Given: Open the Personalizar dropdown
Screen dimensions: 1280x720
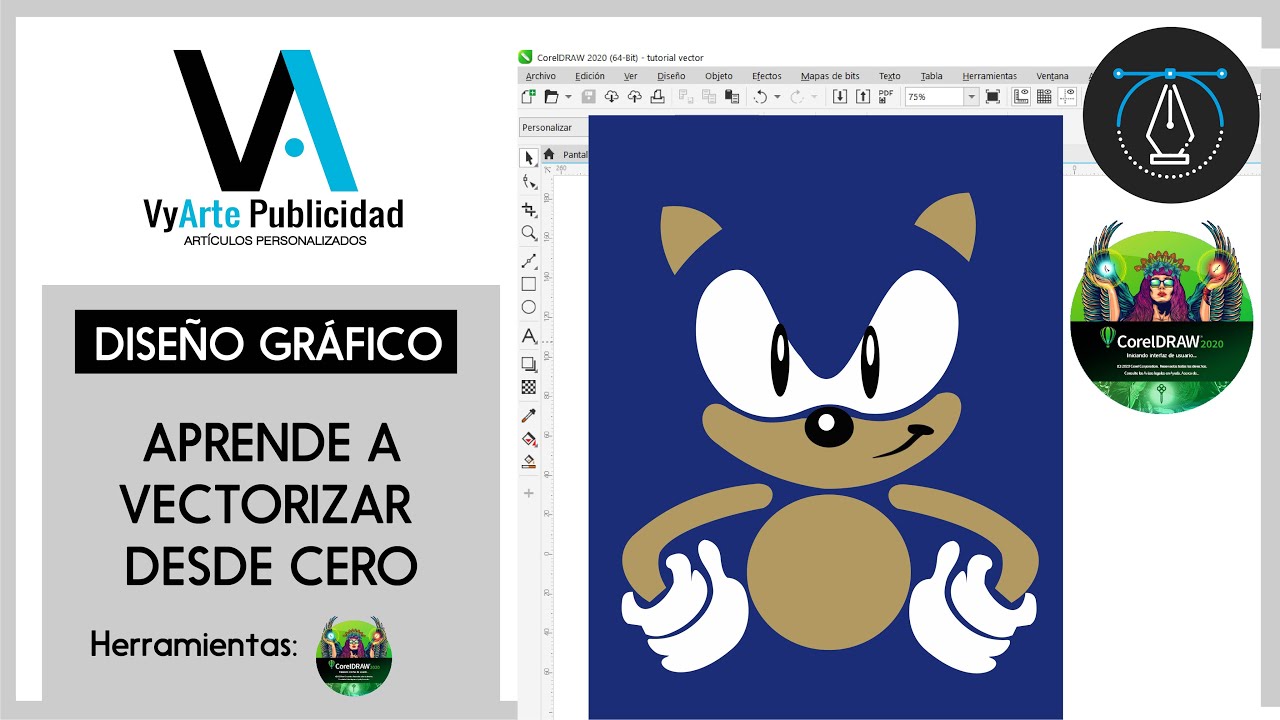Looking at the screenshot, I should click(554, 127).
